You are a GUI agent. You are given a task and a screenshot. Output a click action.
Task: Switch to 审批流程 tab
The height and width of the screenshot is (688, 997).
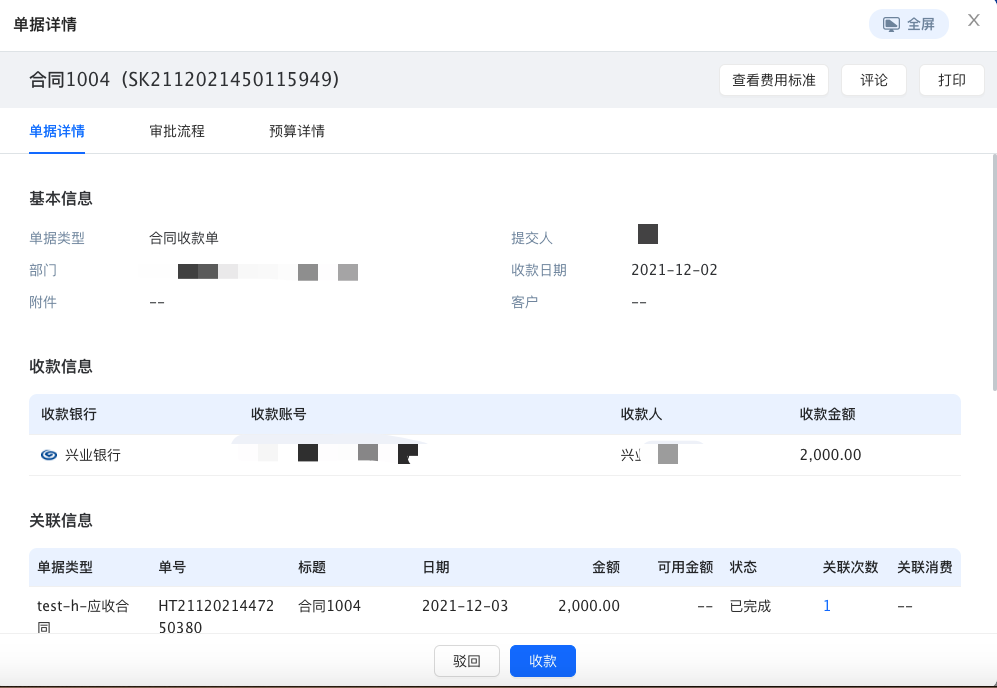coord(177,131)
